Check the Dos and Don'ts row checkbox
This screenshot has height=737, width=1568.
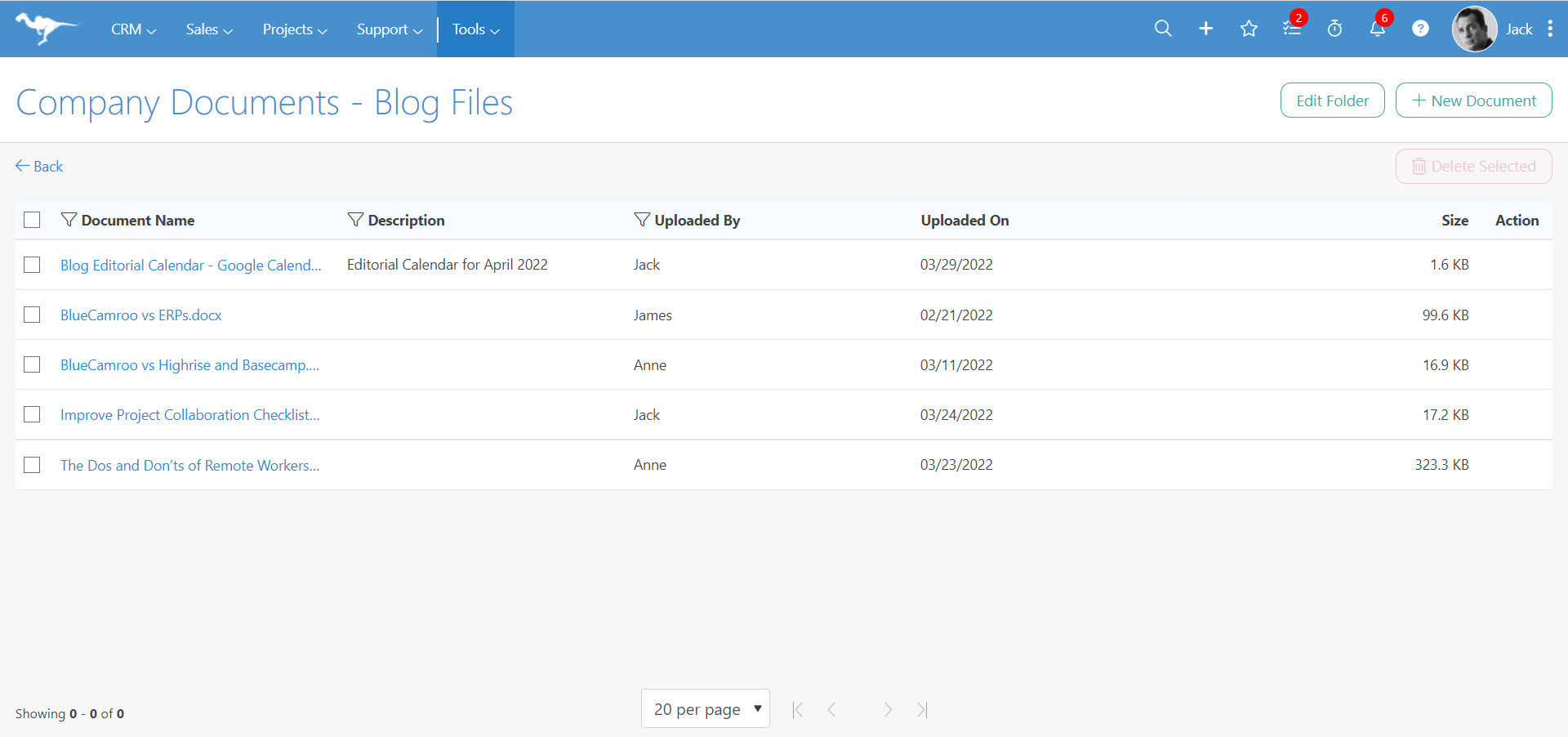pos(32,465)
